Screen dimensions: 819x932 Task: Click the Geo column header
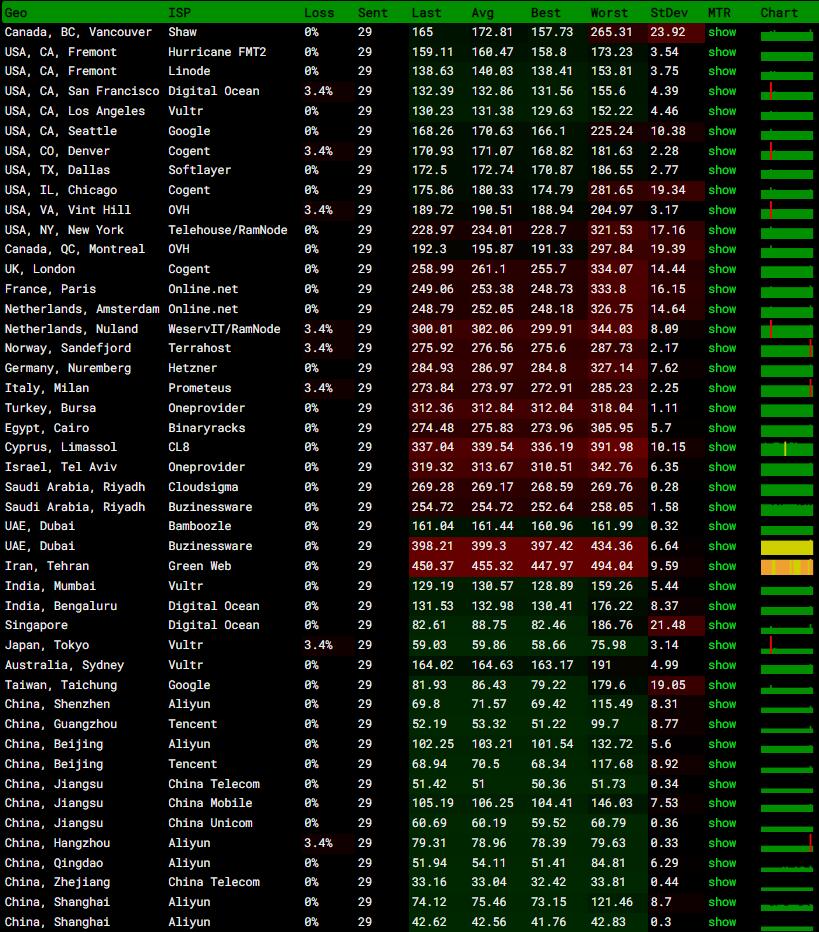pos(16,12)
